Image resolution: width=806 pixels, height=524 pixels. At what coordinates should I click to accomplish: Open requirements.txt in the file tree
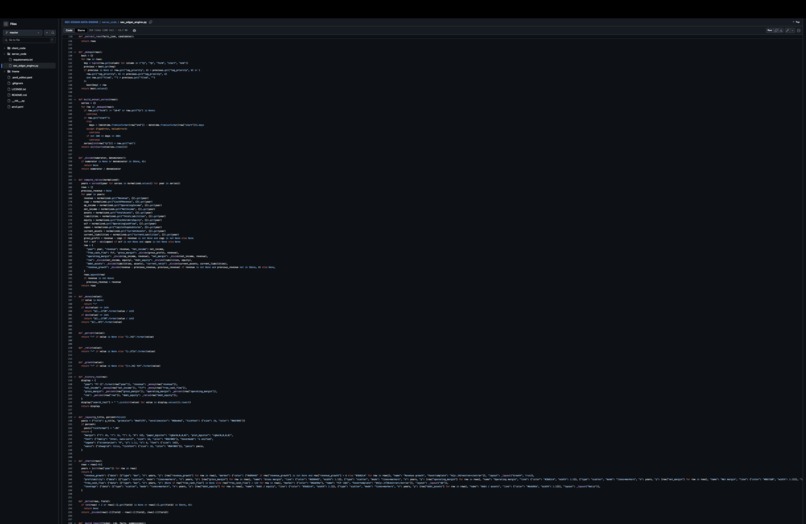pyautogui.click(x=23, y=60)
